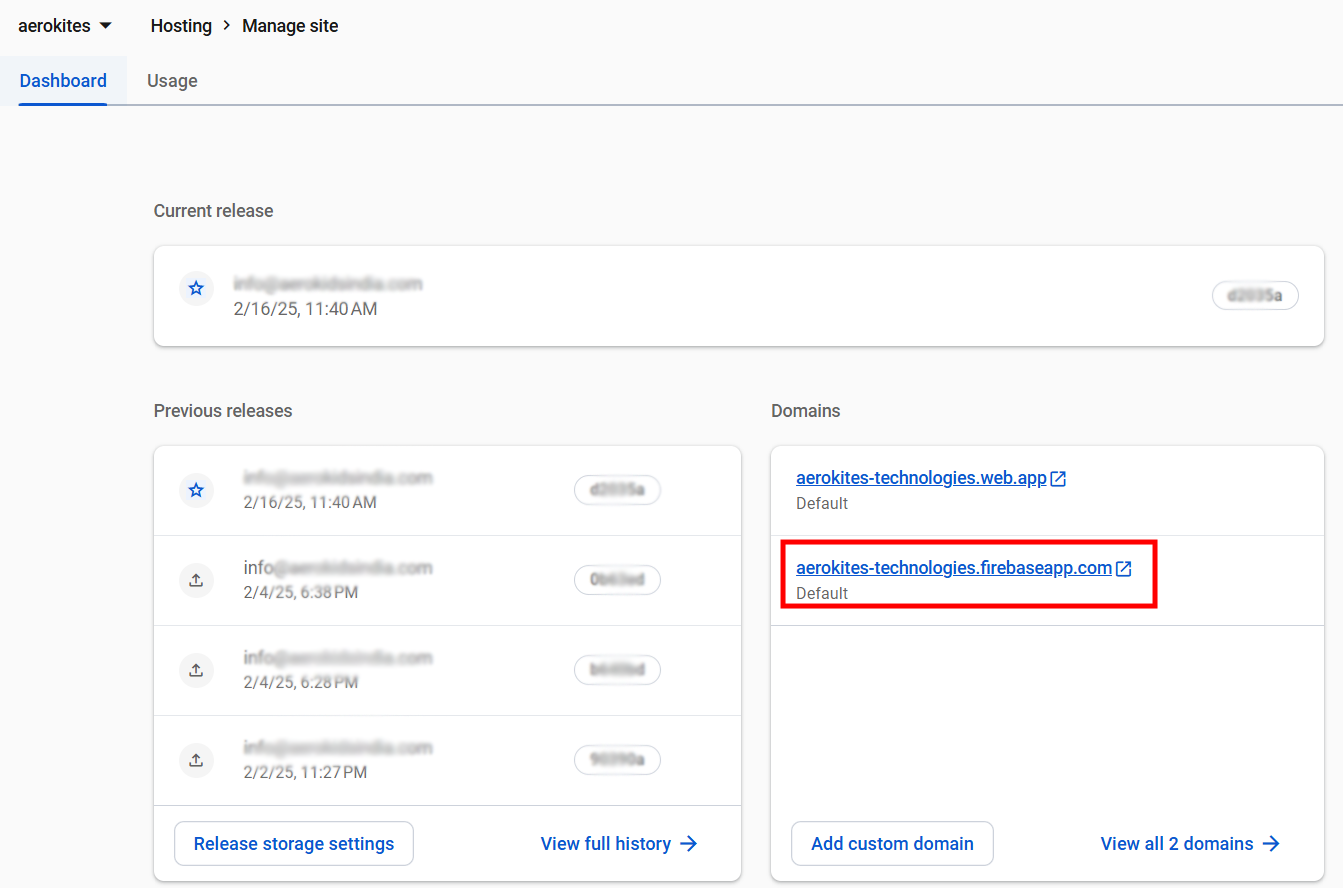The height and width of the screenshot is (888, 1343).
Task: Click Default label under firebaseapp.com domain
Action: tap(822, 593)
